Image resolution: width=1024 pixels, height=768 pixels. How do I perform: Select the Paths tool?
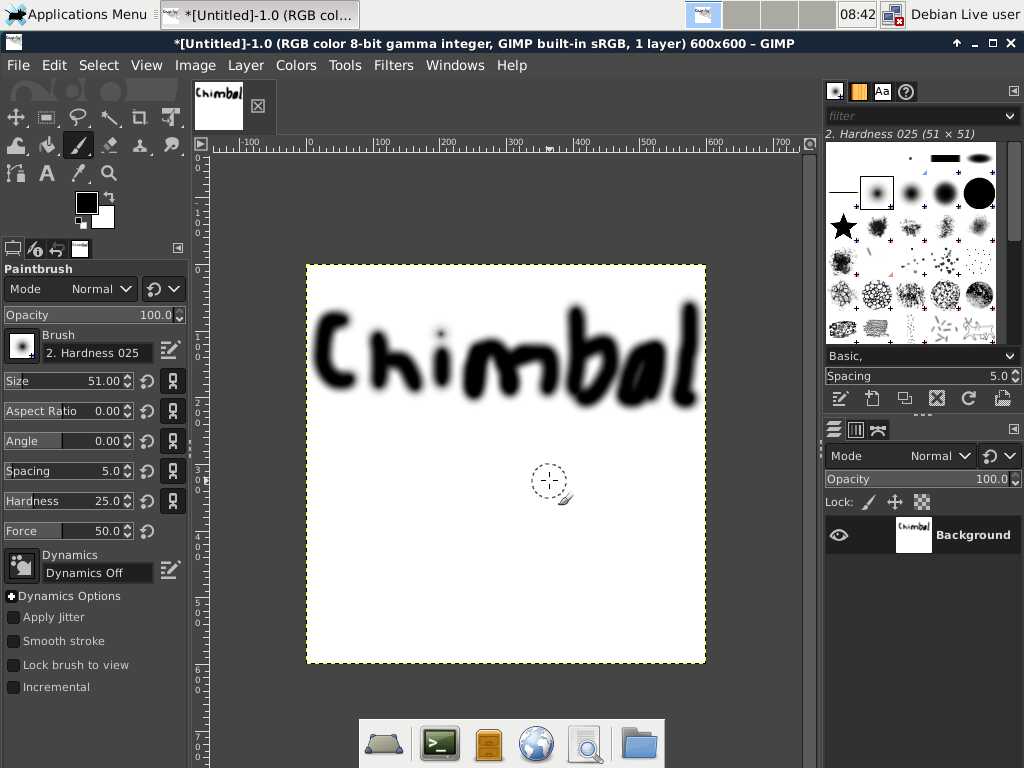pos(16,174)
